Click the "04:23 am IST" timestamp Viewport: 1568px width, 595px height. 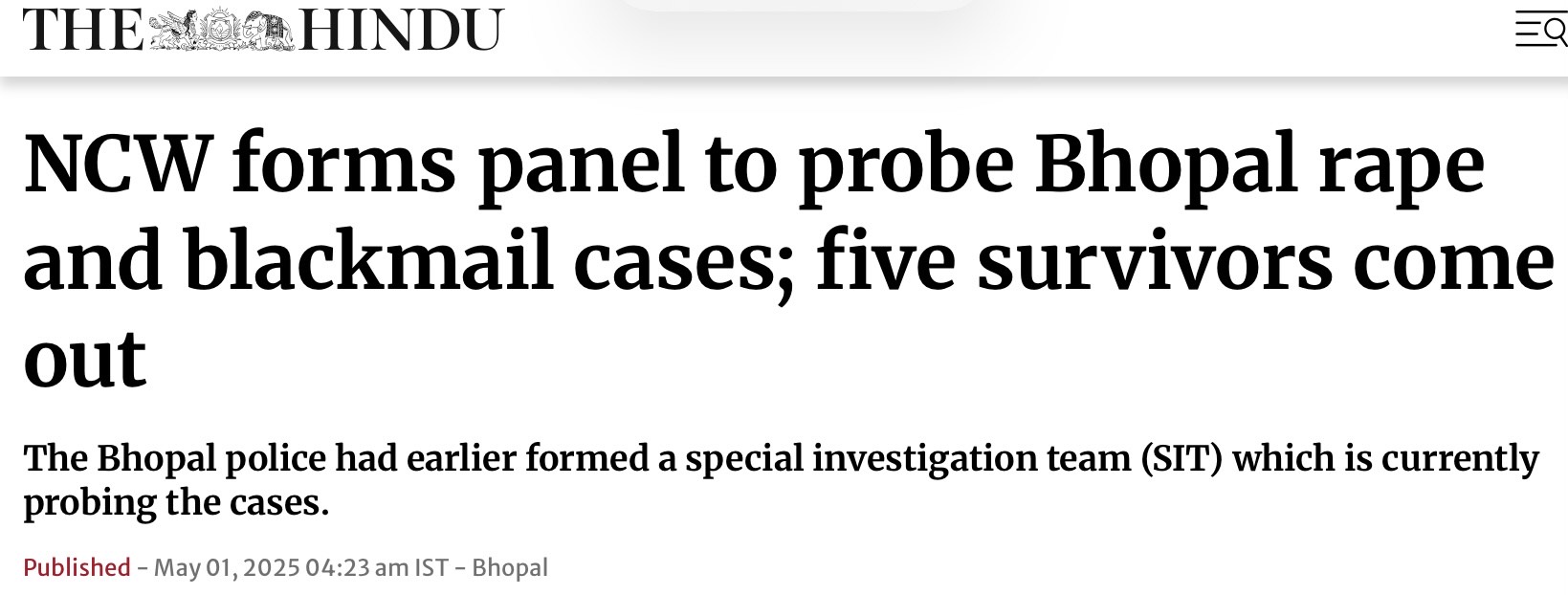point(377,567)
